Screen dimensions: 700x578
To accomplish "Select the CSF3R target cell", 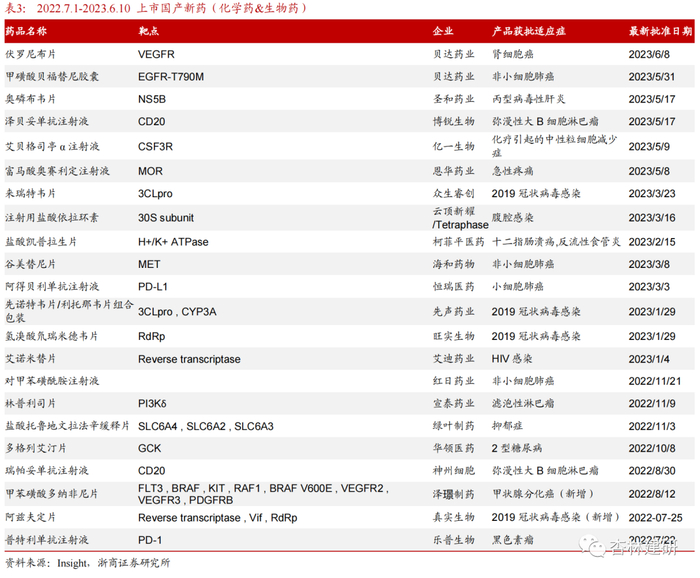I will [x=155, y=146].
